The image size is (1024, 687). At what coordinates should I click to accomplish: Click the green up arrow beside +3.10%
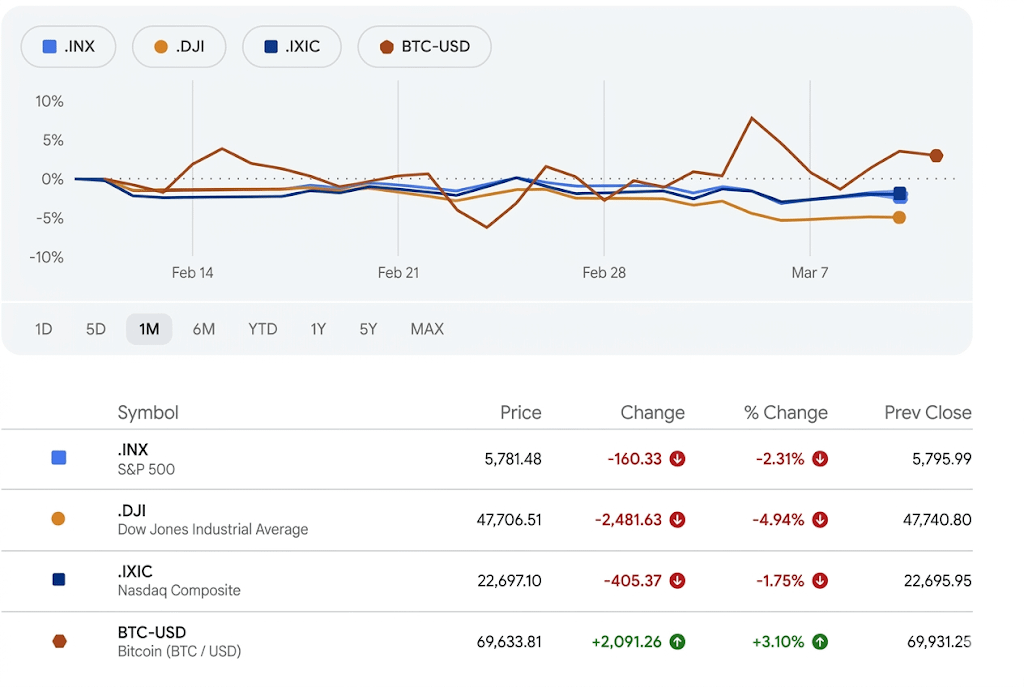tap(820, 642)
